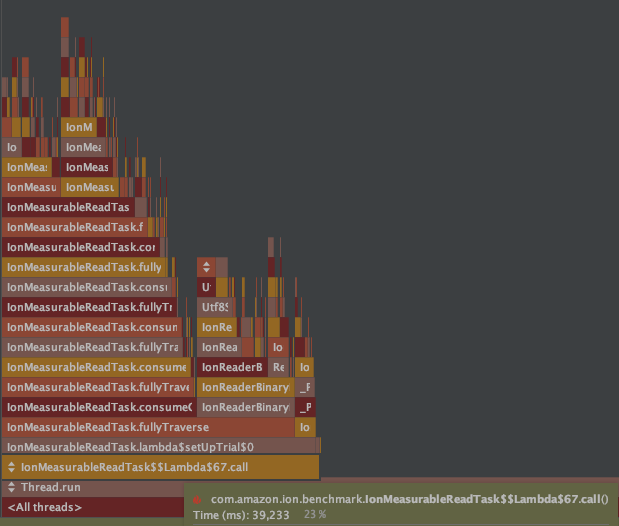Select dark red IonMeasurableReadTask.consume( frame
619x526 pixels.
pos(99,407)
